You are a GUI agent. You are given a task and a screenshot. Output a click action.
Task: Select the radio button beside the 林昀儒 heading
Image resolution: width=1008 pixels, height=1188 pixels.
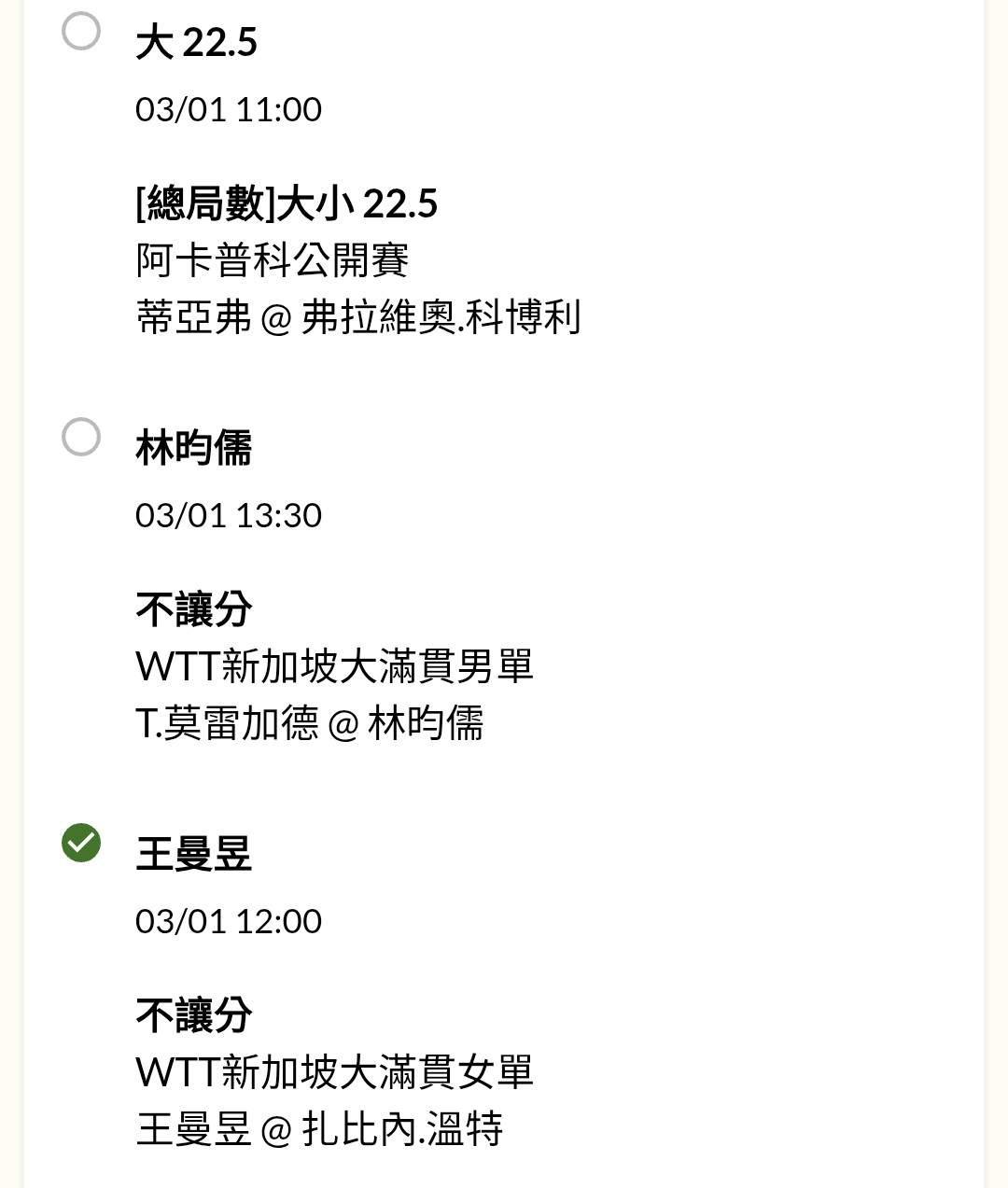point(81,437)
